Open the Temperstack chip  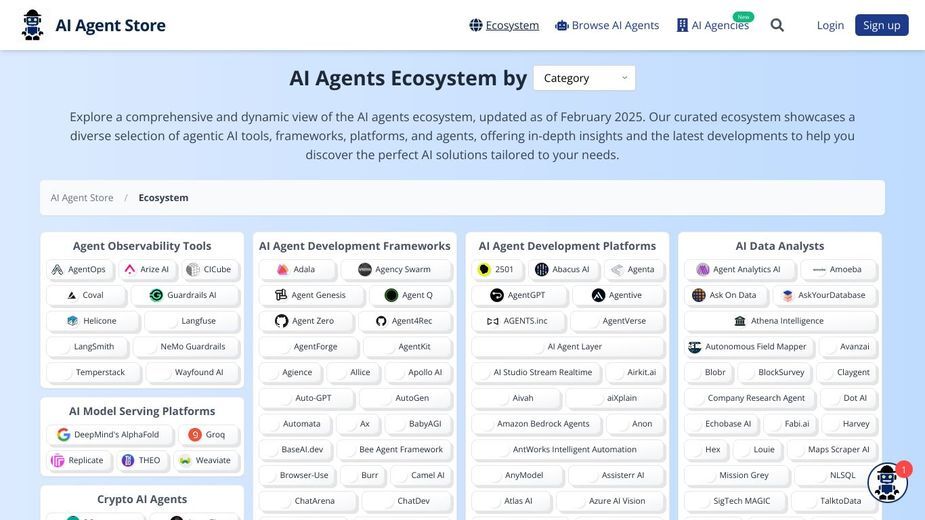point(94,372)
